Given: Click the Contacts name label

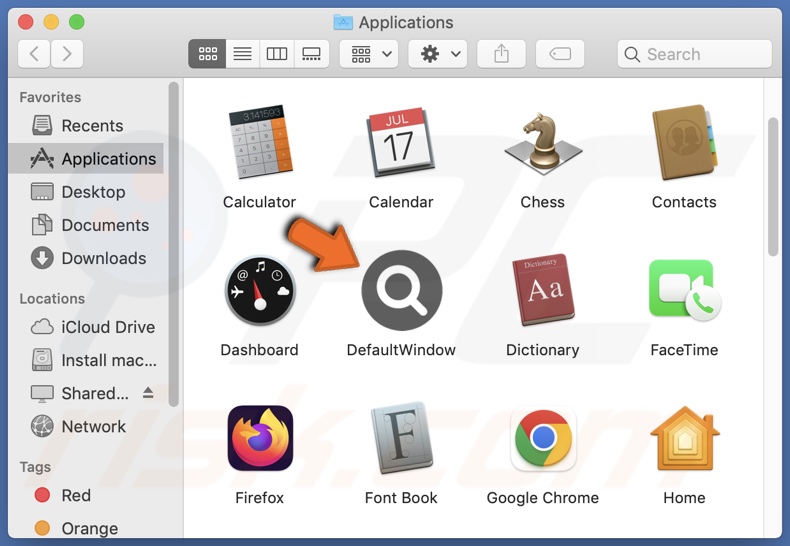Looking at the screenshot, I should (x=684, y=202).
